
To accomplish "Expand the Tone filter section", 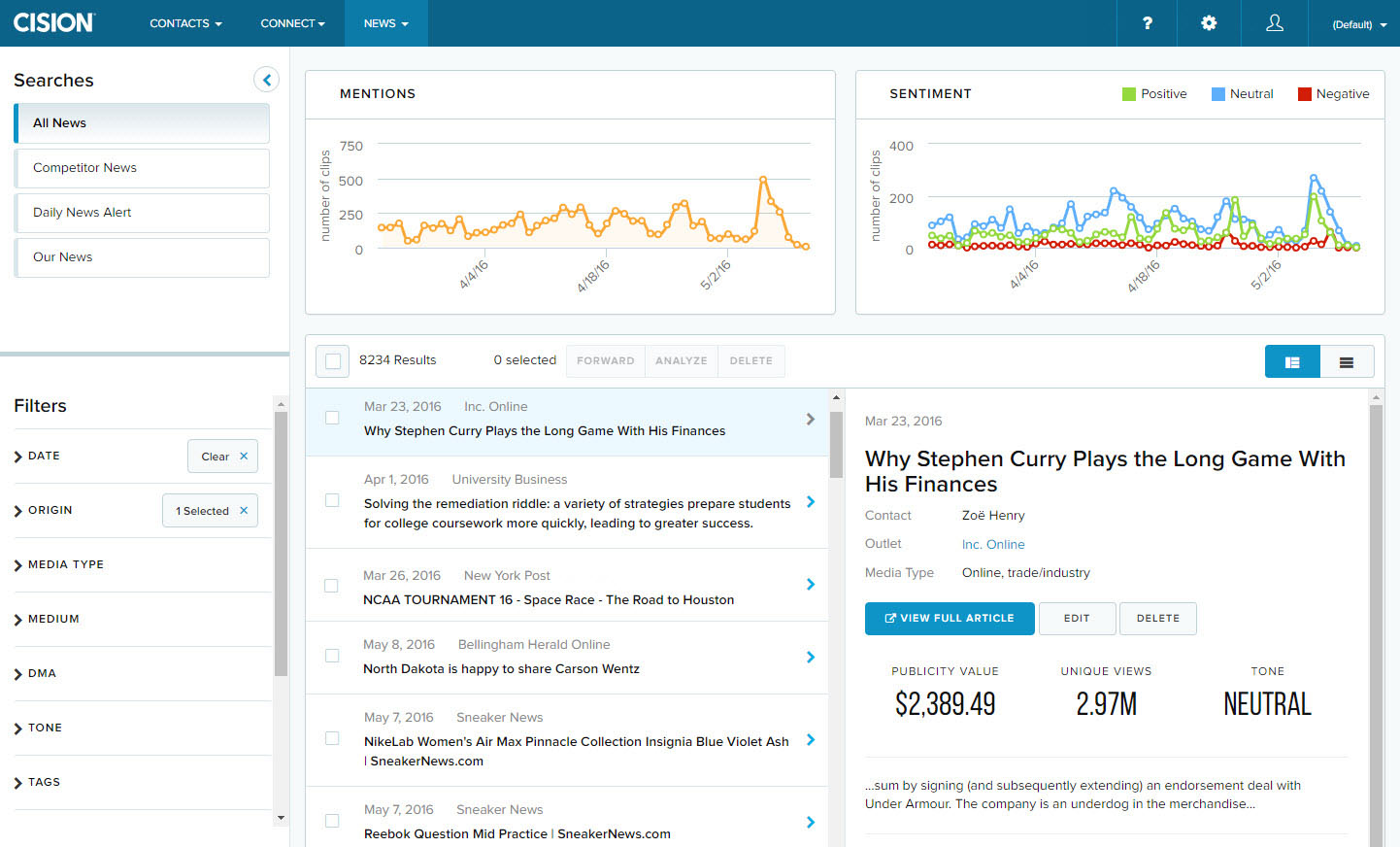I will tap(45, 728).
